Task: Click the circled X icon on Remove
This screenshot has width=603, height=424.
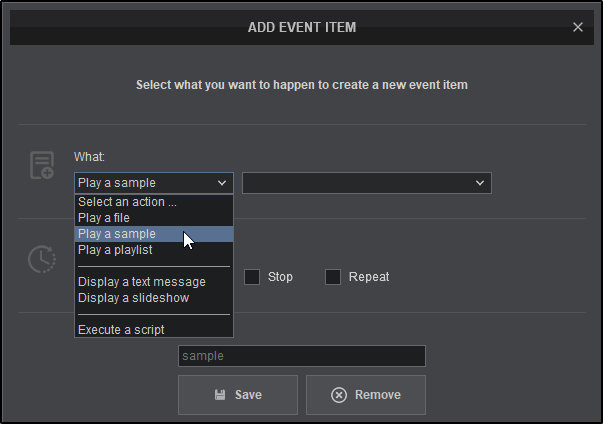Action: 339,395
